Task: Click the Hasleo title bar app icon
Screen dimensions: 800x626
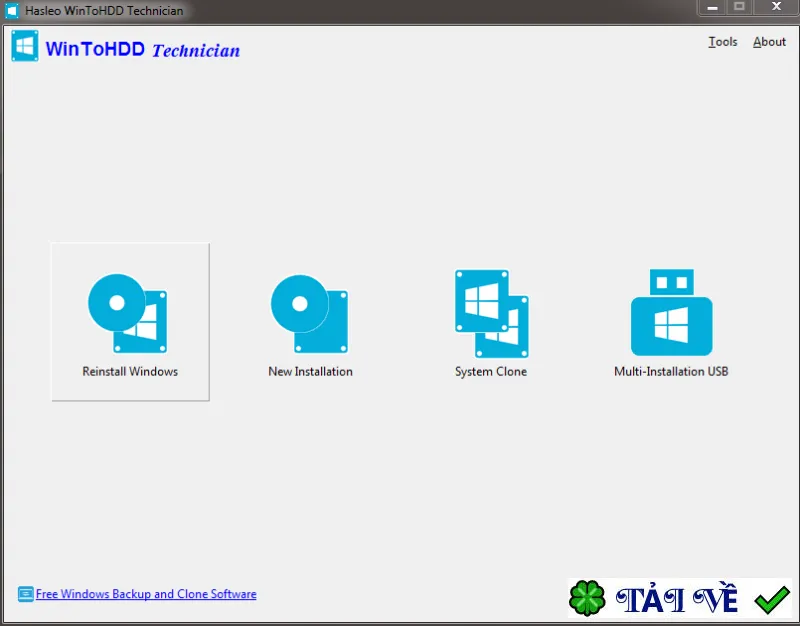Action: [12, 10]
